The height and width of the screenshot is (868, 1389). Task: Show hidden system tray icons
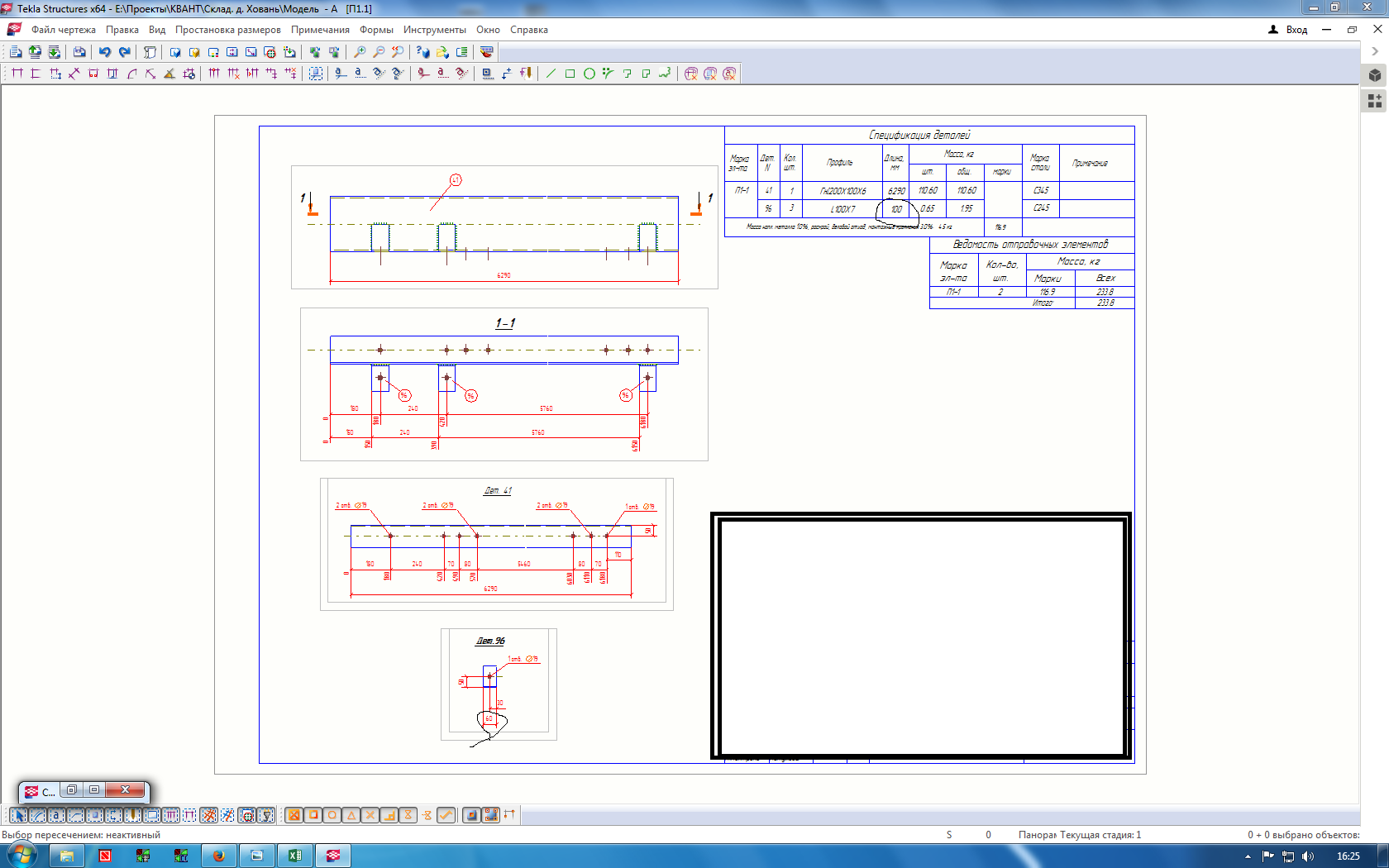(x=1248, y=856)
